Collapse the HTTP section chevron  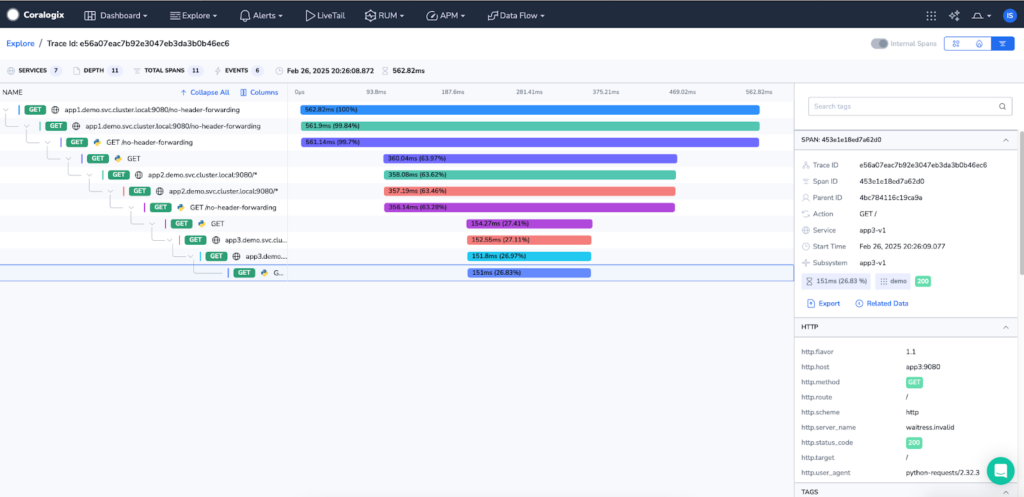pos(1004,327)
